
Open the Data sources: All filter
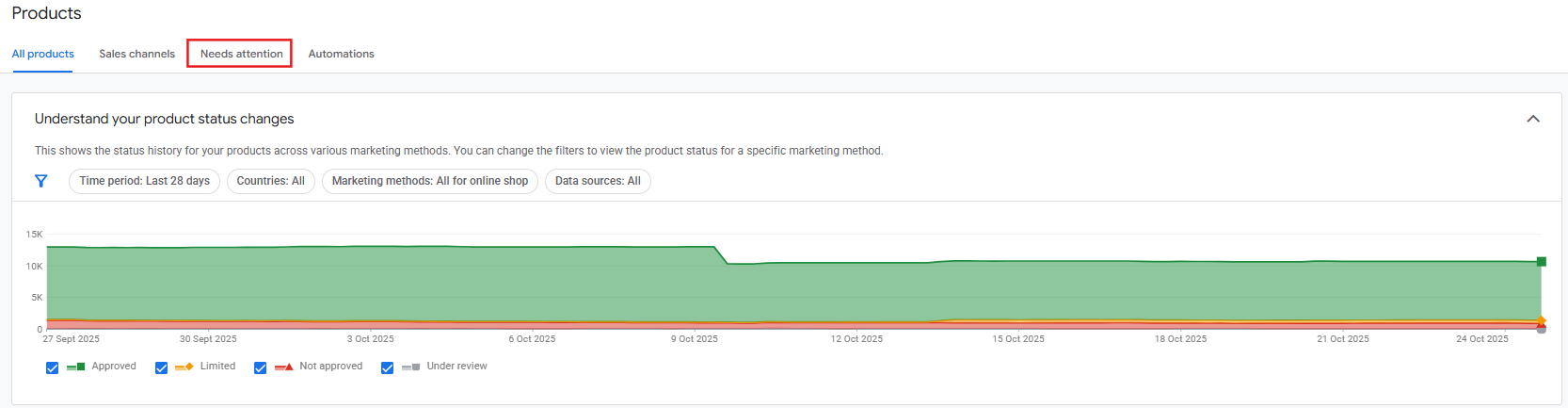coord(598,181)
